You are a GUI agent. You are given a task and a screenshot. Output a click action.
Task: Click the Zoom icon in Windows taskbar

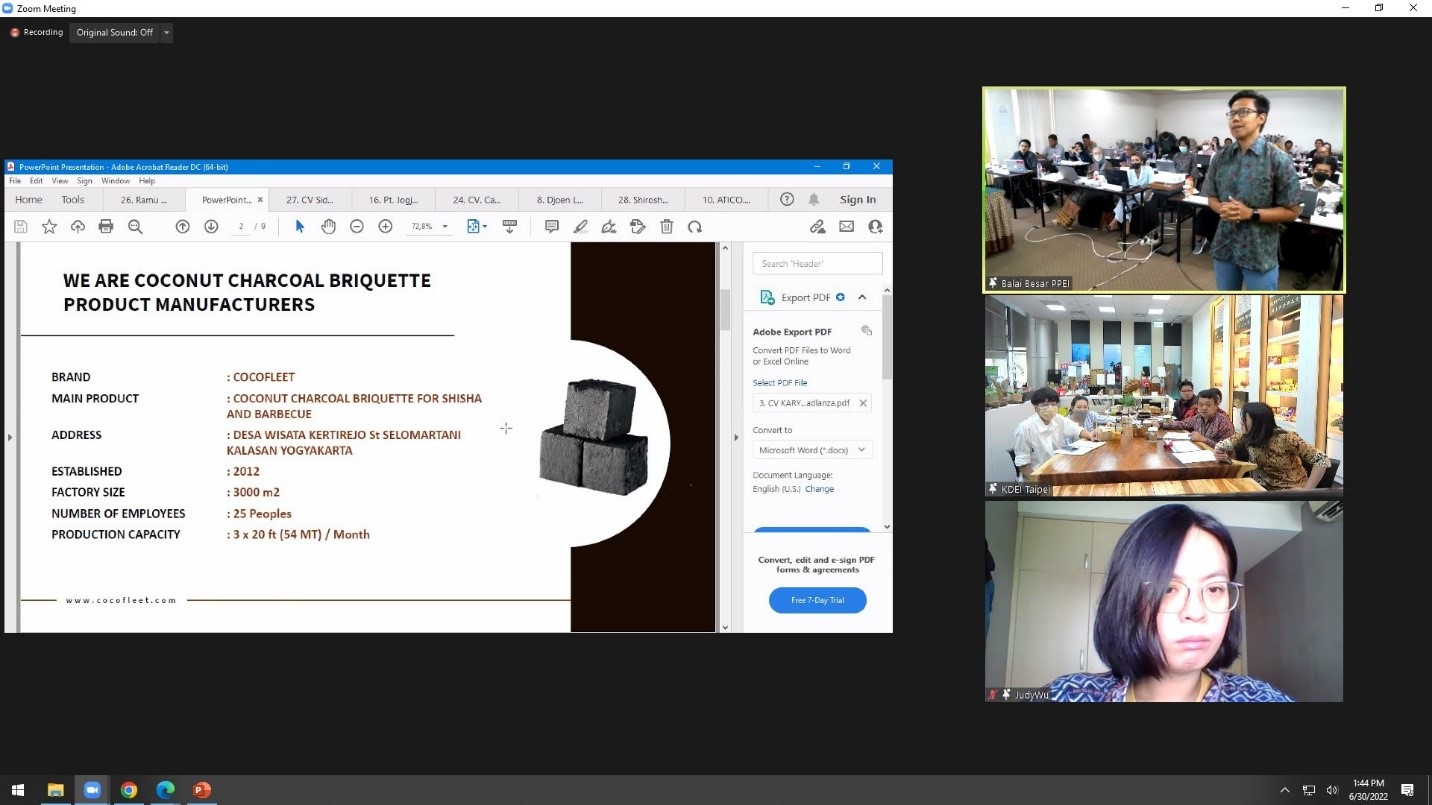click(x=92, y=790)
